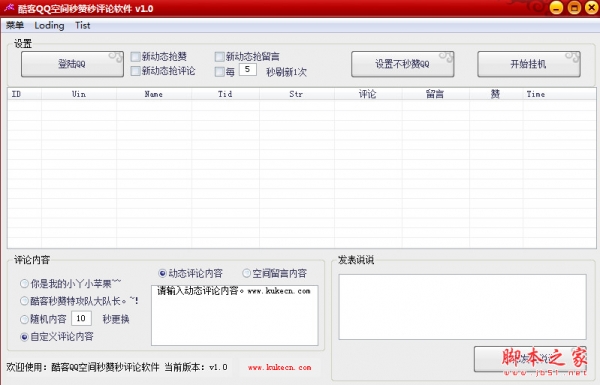Open the Tist menu

click(x=83, y=25)
